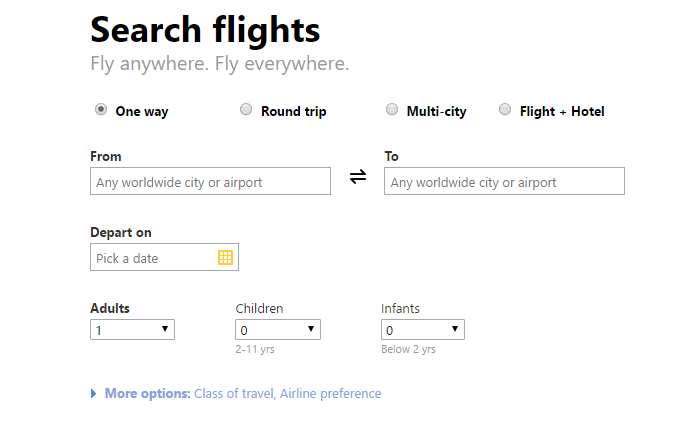Click the Flight + Hotel label
The width and height of the screenshot is (700, 424).
tap(562, 112)
